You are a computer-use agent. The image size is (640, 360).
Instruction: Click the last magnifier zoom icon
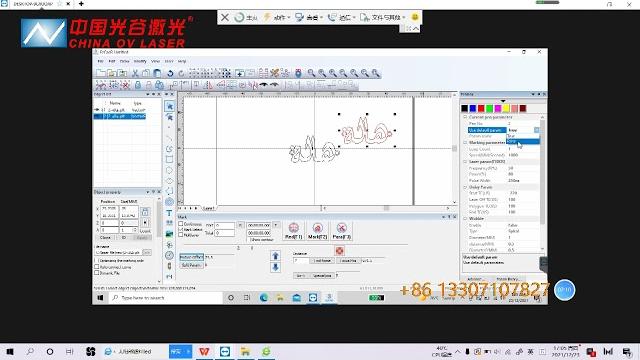[x=376, y=73]
